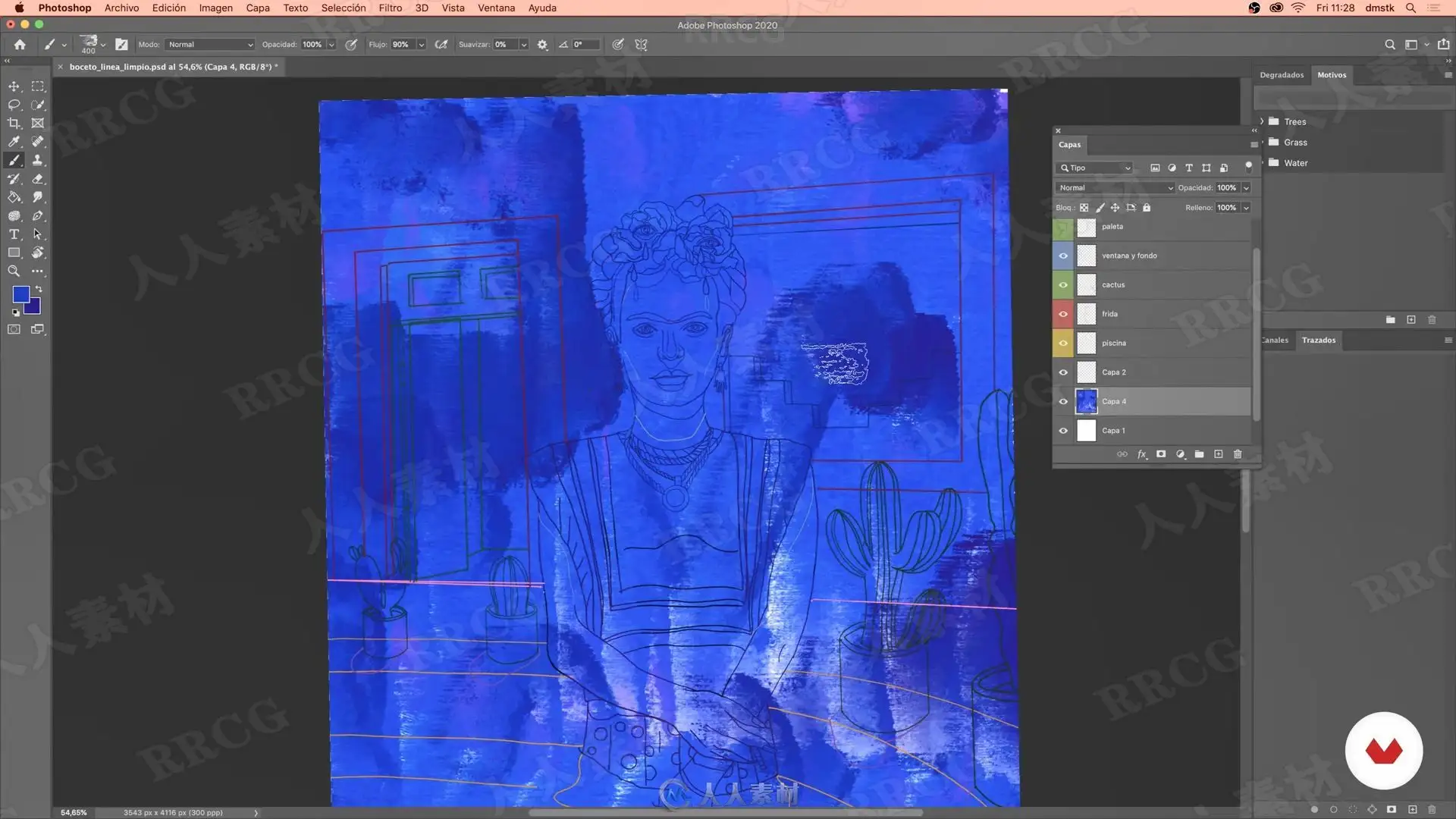This screenshot has width=1456, height=819.
Task: Click the foreground color swatch
Action: [20, 293]
